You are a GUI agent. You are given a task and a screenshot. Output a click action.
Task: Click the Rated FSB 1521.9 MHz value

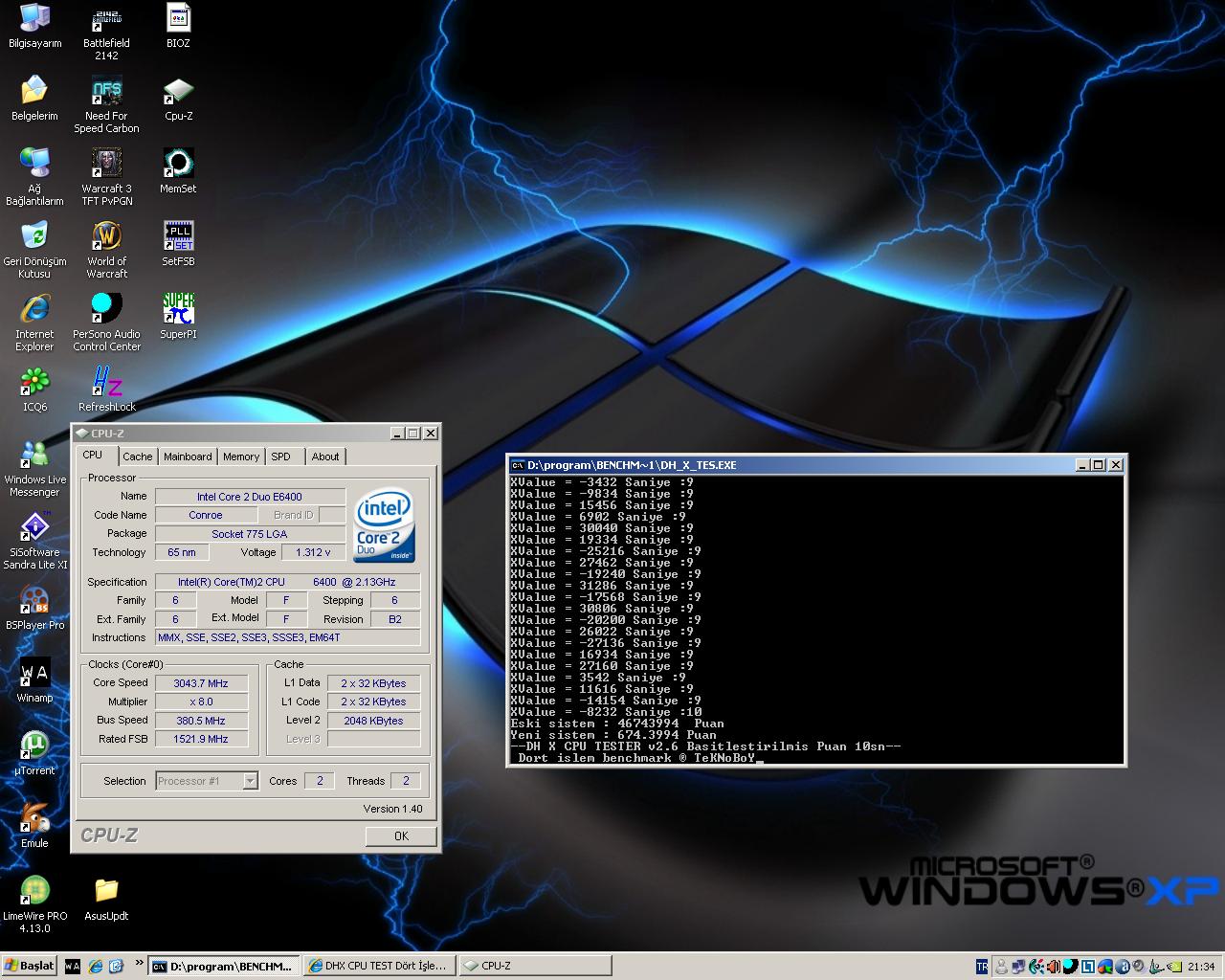click(x=201, y=739)
